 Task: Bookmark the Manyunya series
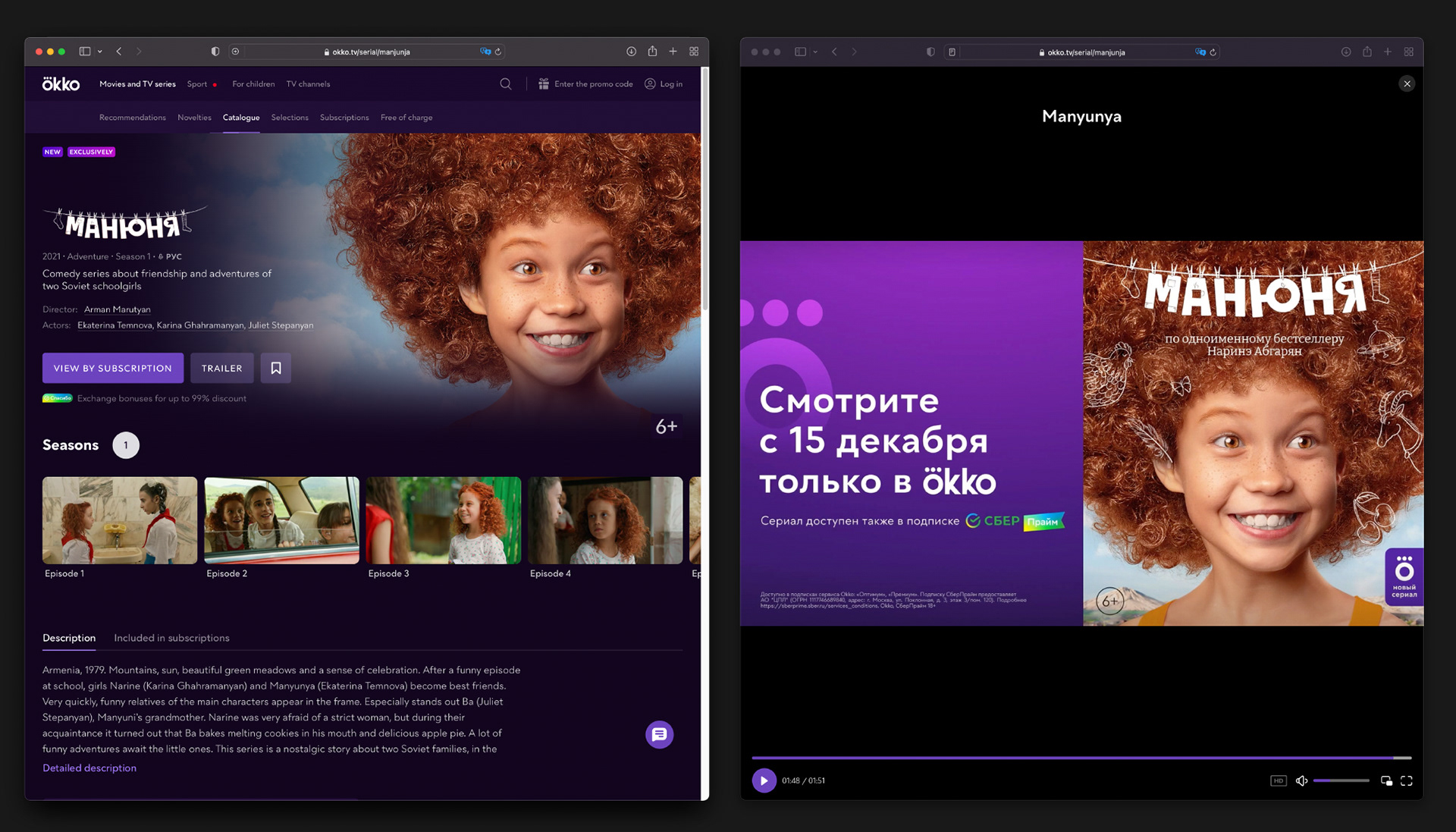pyautogui.click(x=276, y=368)
